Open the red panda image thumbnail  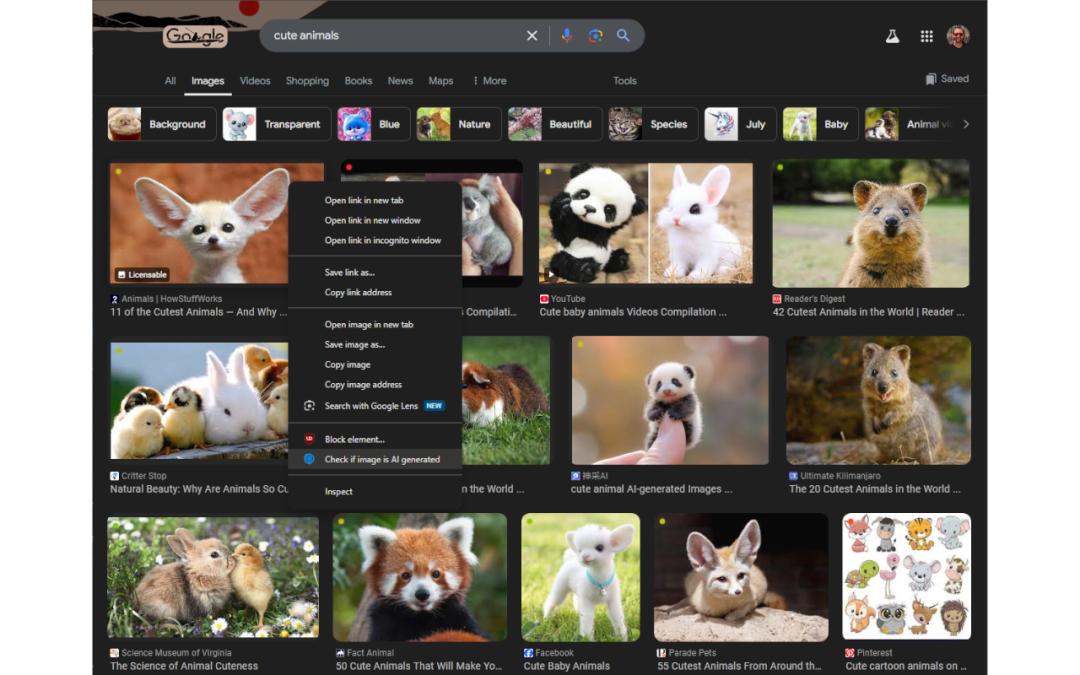point(419,577)
